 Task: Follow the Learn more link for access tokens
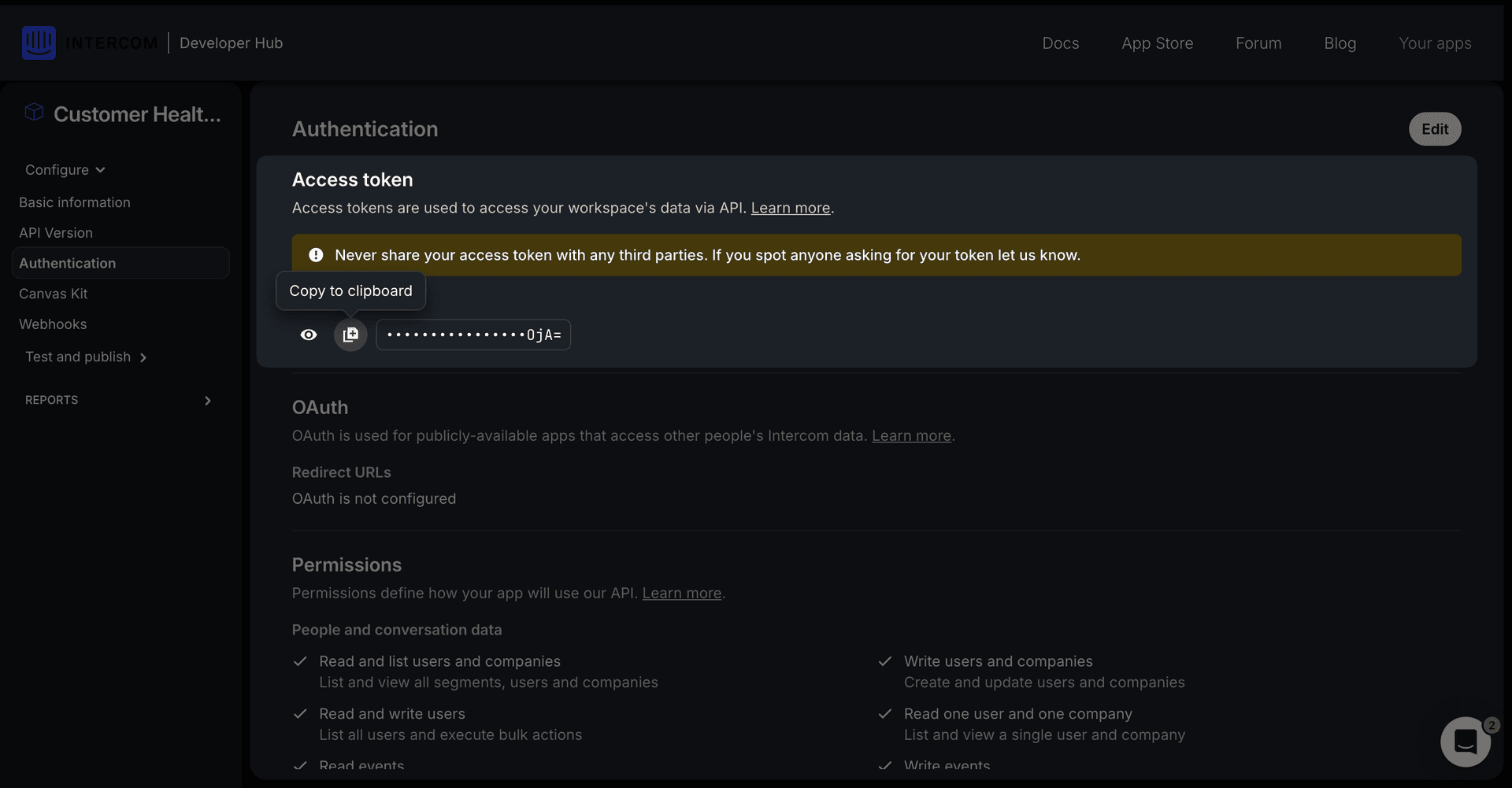(x=790, y=208)
